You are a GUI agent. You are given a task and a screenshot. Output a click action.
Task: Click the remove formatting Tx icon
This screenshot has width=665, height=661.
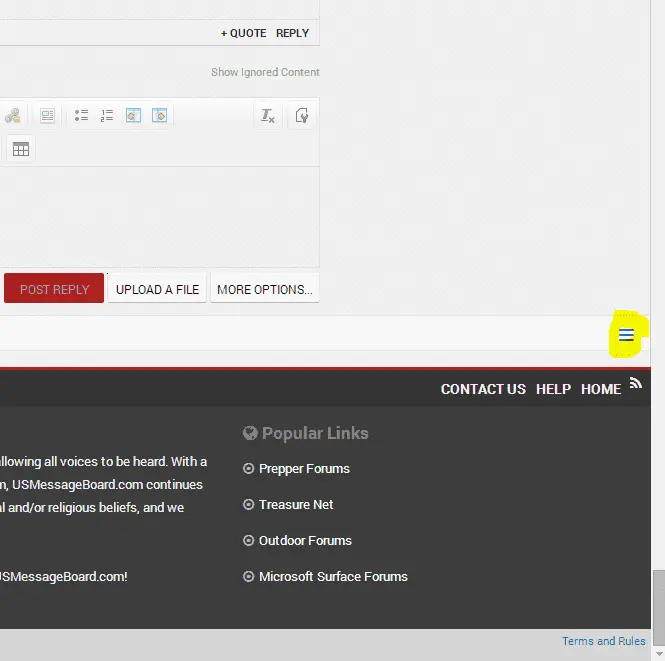pyautogui.click(x=267, y=116)
